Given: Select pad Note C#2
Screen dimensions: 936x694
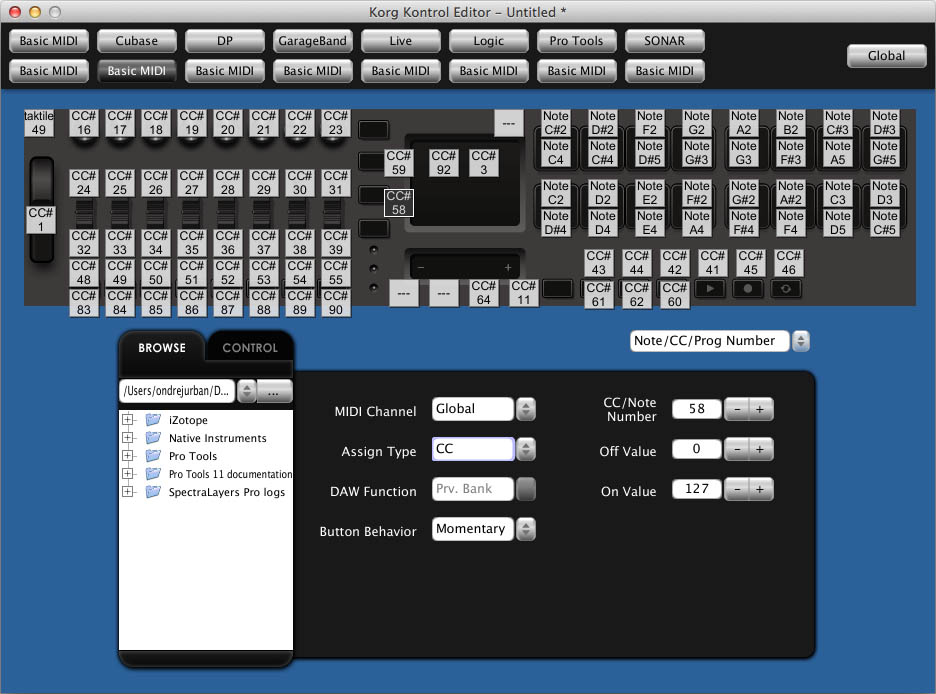Looking at the screenshot, I should coord(556,123).
